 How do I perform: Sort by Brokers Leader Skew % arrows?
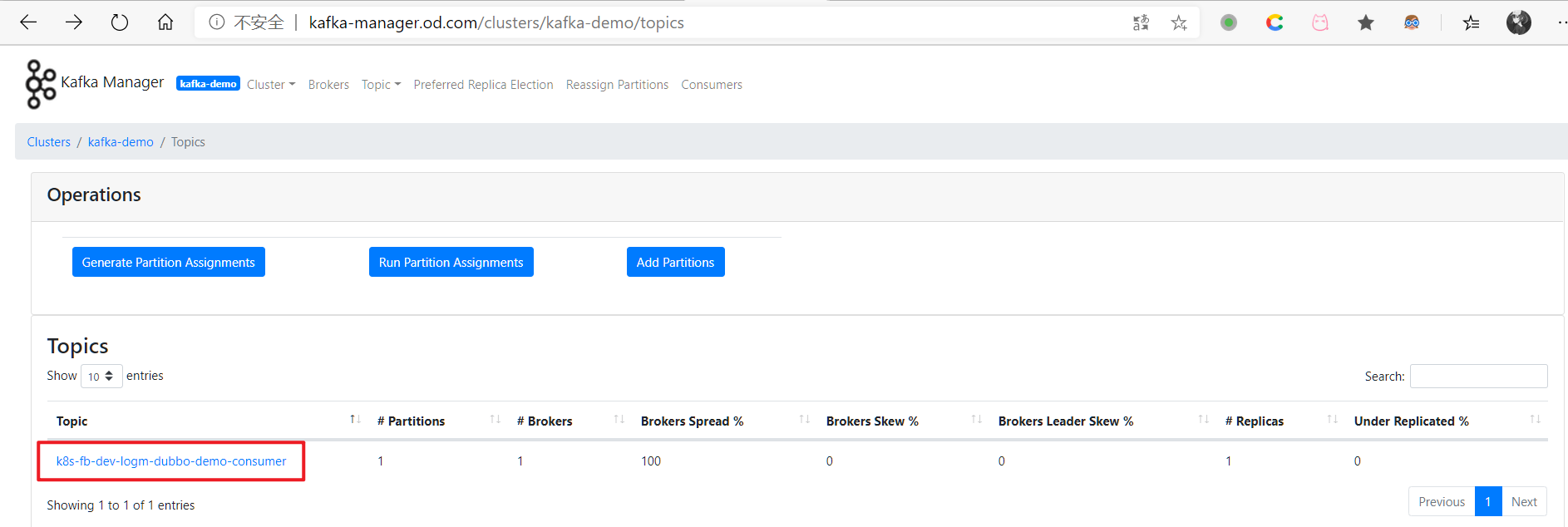click(x=1204, y=419)
